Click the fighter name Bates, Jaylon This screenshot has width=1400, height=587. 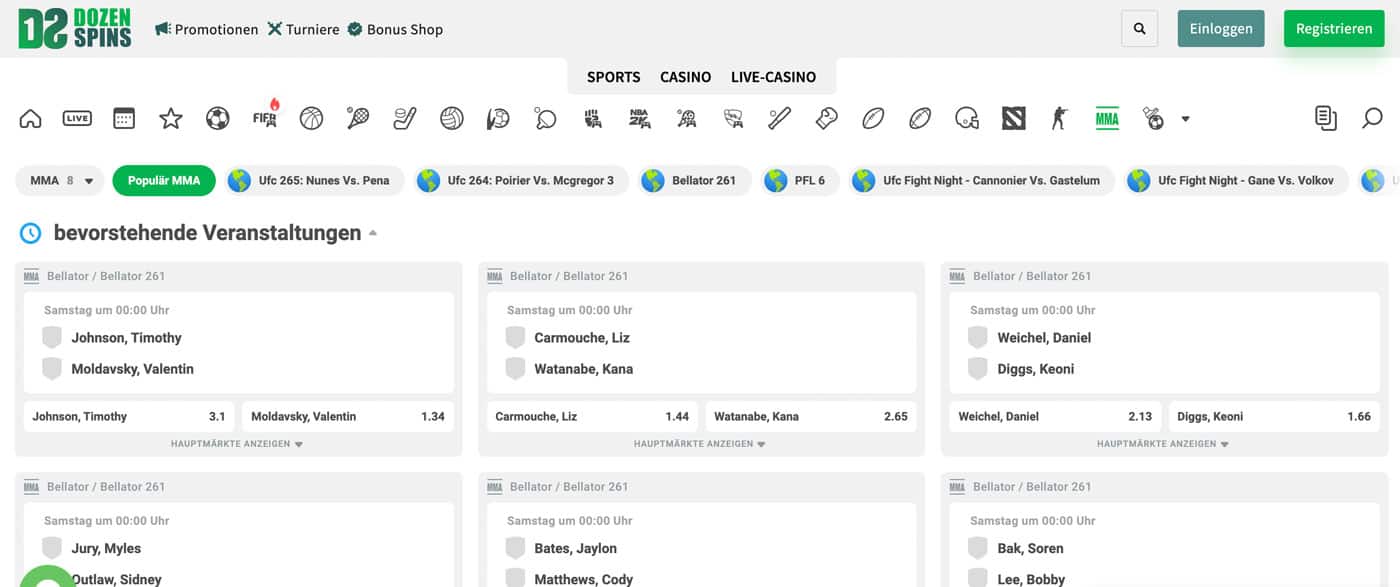click(x=576, y=548)
